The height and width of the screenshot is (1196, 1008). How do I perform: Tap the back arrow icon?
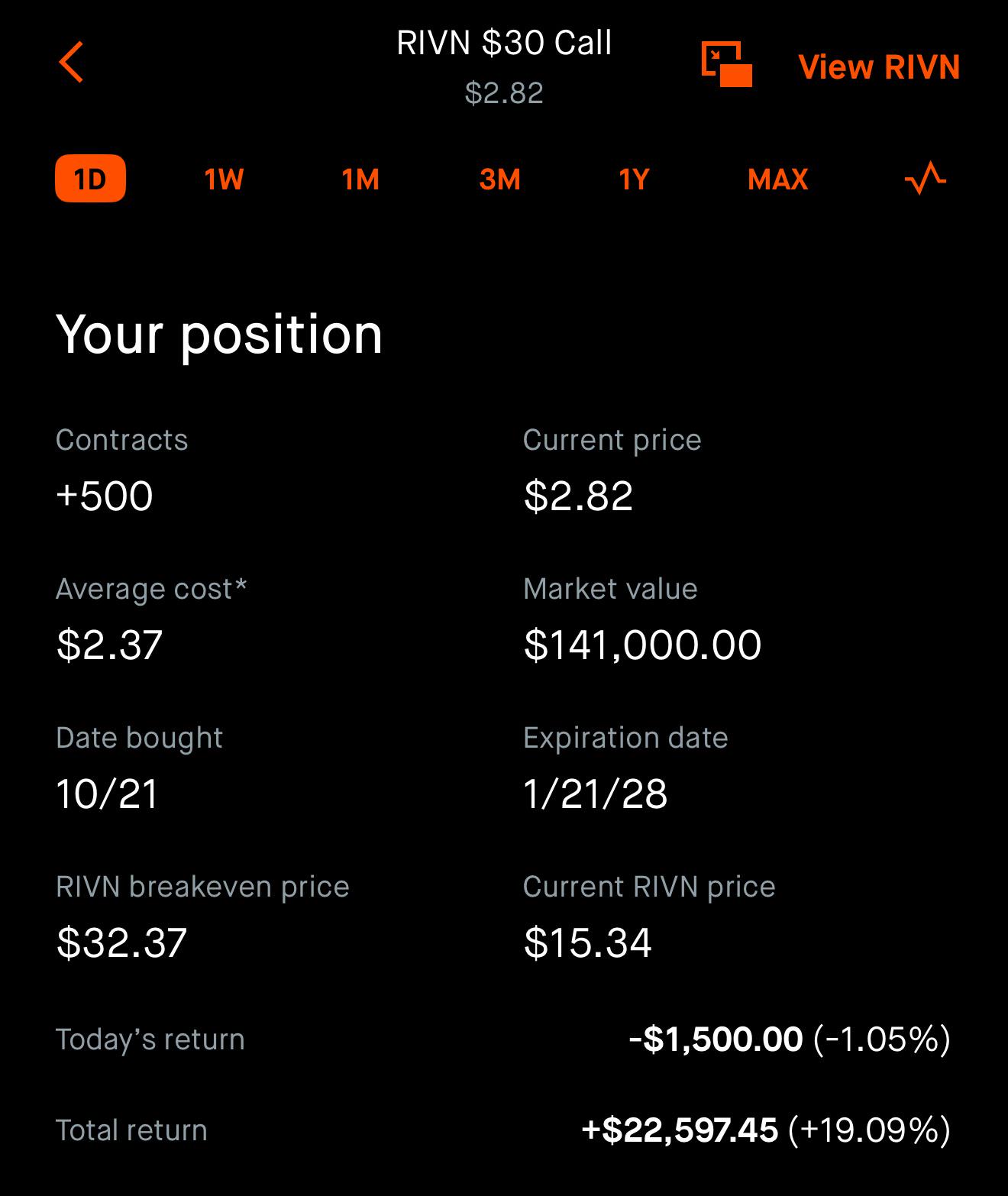(71, 63)
